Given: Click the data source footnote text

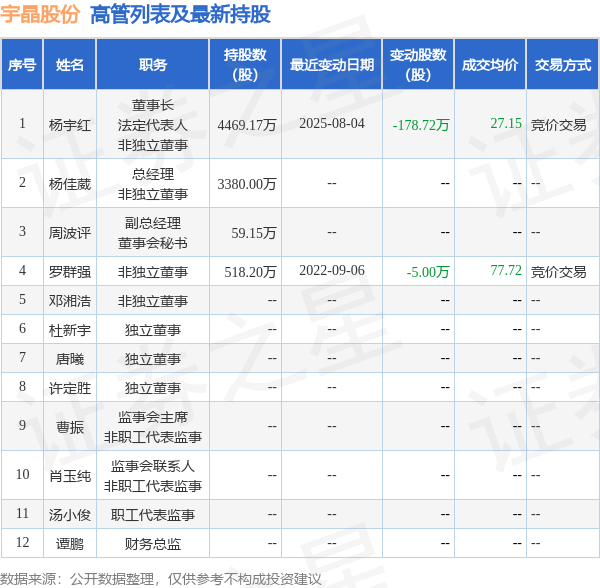Looking at the screenshot, I should point(161,579).
